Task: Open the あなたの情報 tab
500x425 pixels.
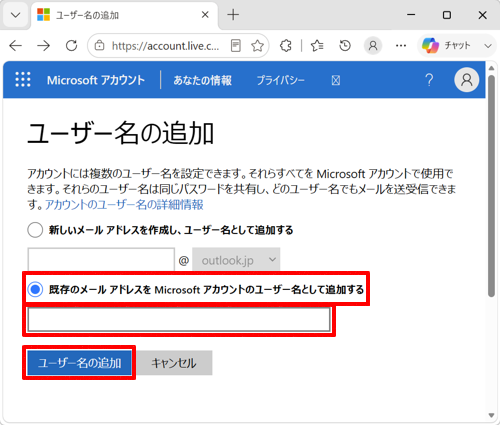Action: click(x=202, y=80)
